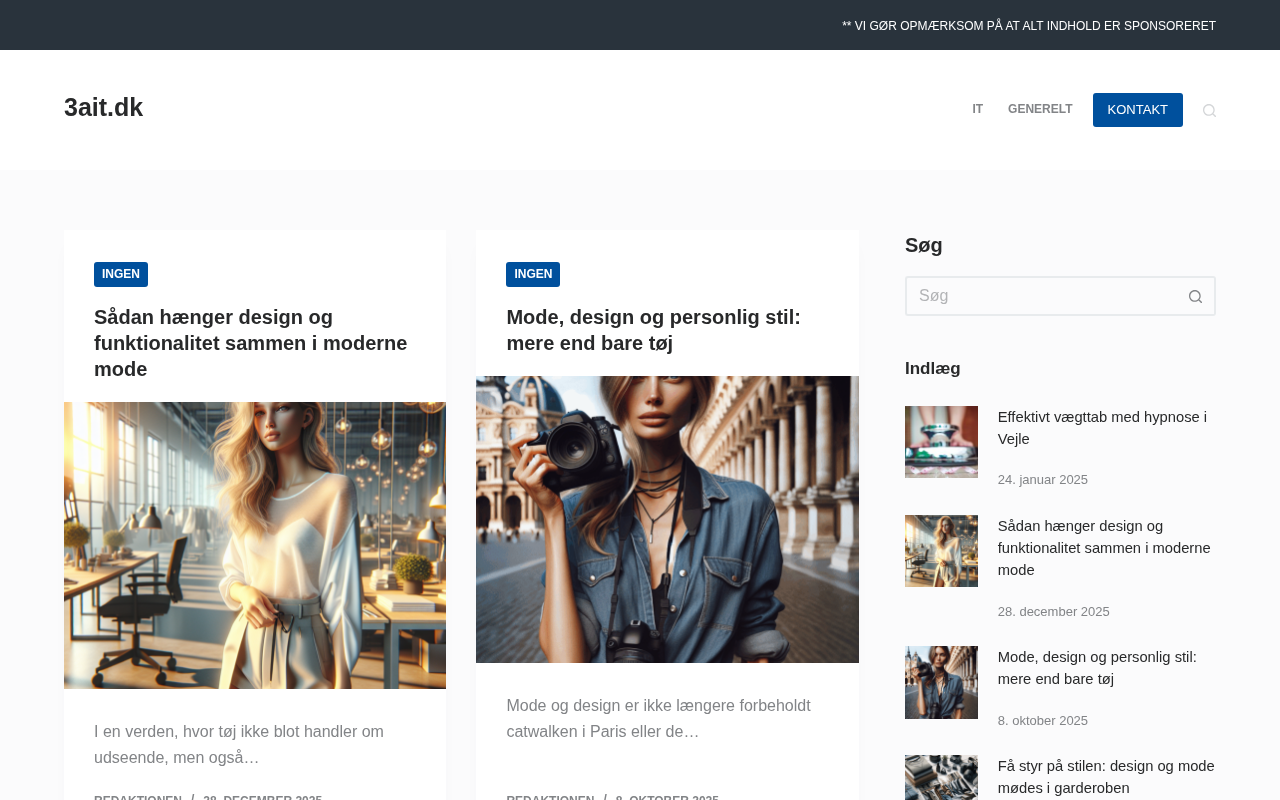
Task: Click INGEN tag on the funktionalitet article
Action: click(x=121, y=274)
